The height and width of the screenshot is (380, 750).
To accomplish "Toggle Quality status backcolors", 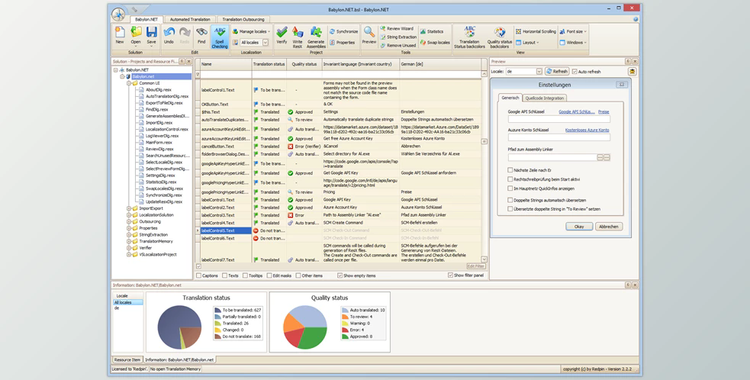I will coord(499,37).
